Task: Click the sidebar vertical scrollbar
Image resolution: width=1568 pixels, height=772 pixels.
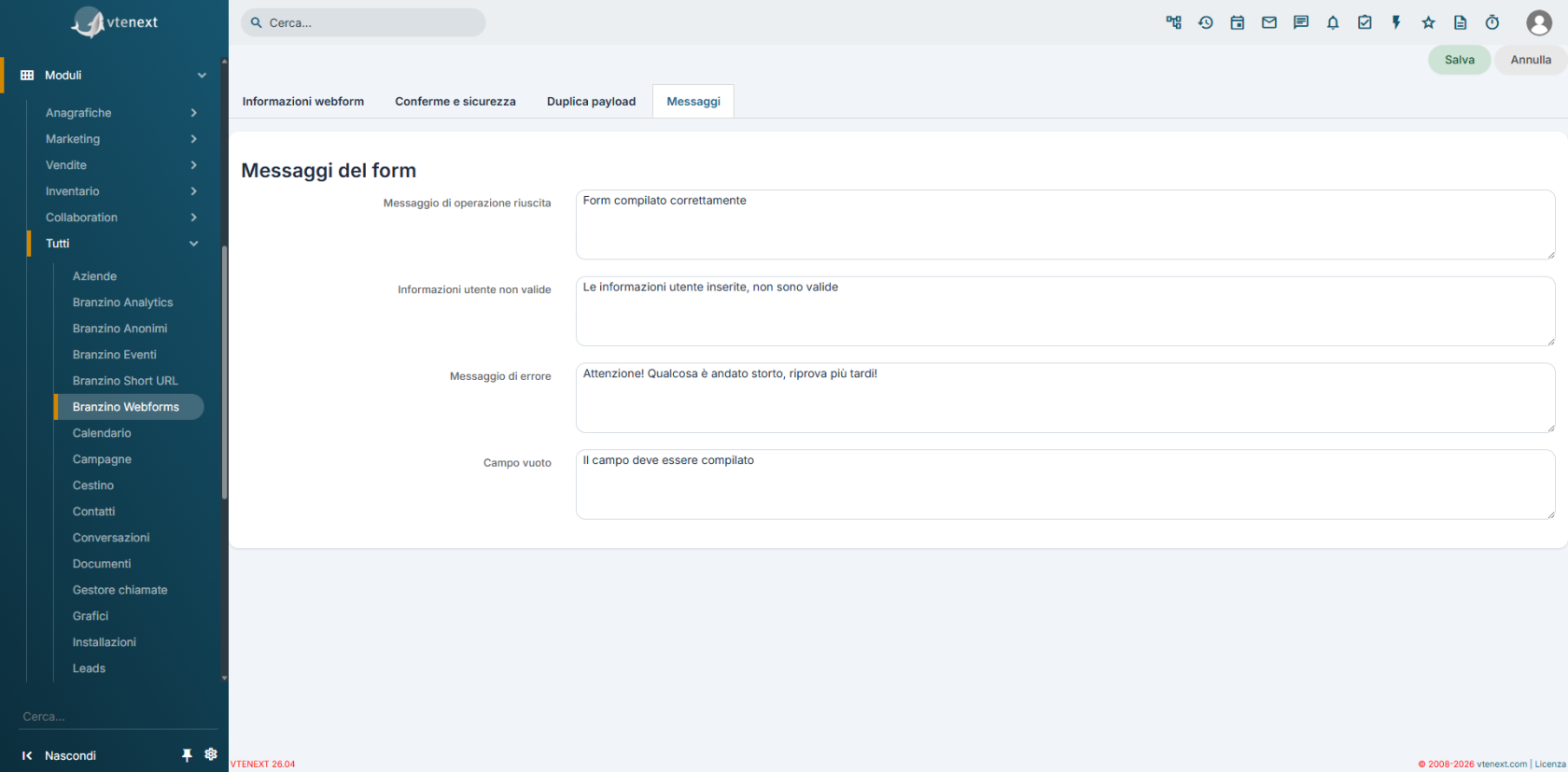Action: coord(224,372)
